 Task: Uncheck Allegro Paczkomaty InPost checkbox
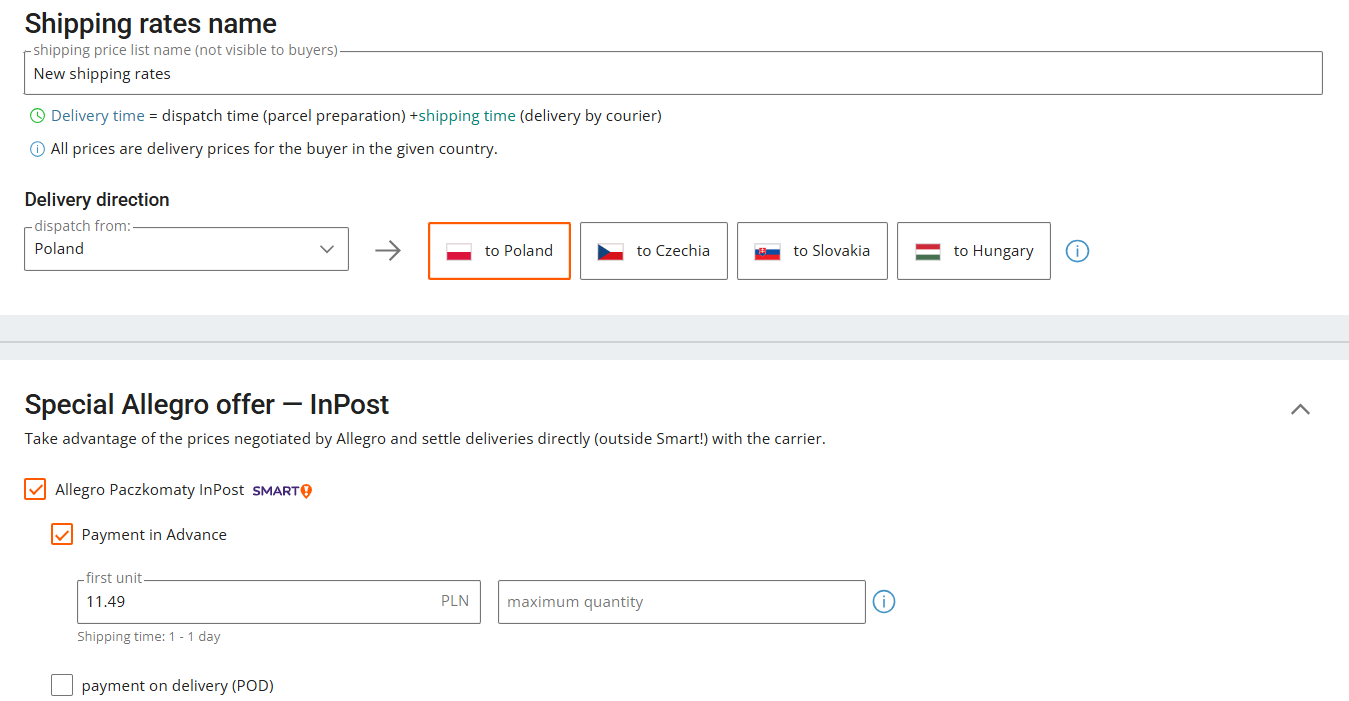(36, 490)
